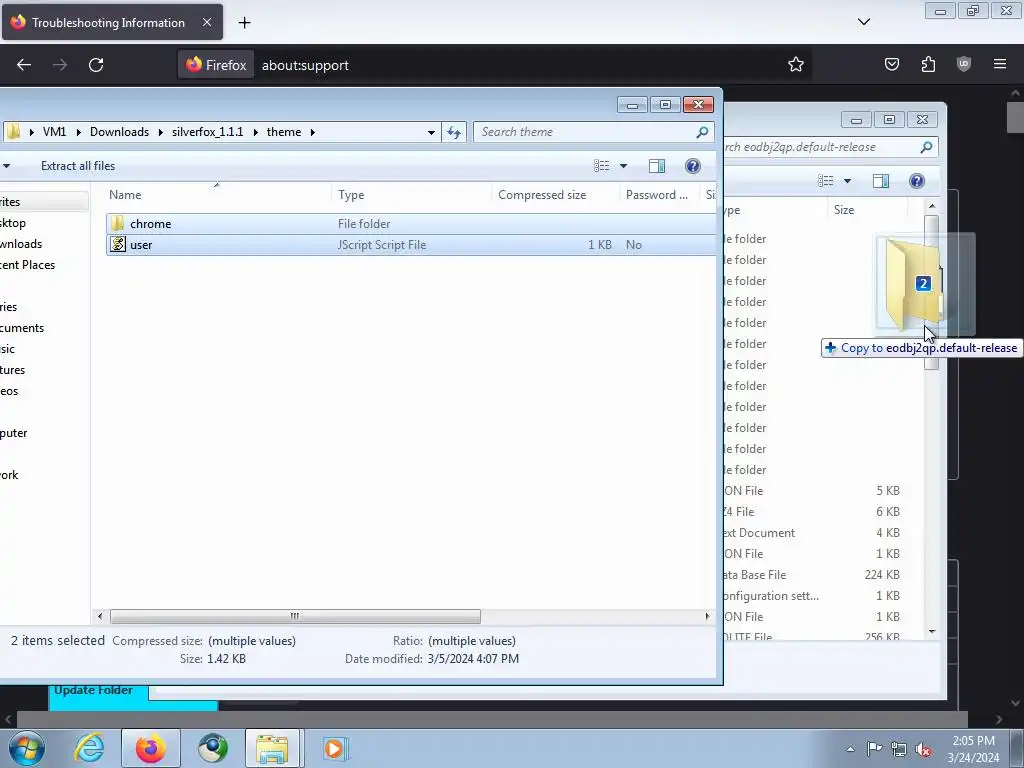Click the about:support URL field

pos(305,65)
